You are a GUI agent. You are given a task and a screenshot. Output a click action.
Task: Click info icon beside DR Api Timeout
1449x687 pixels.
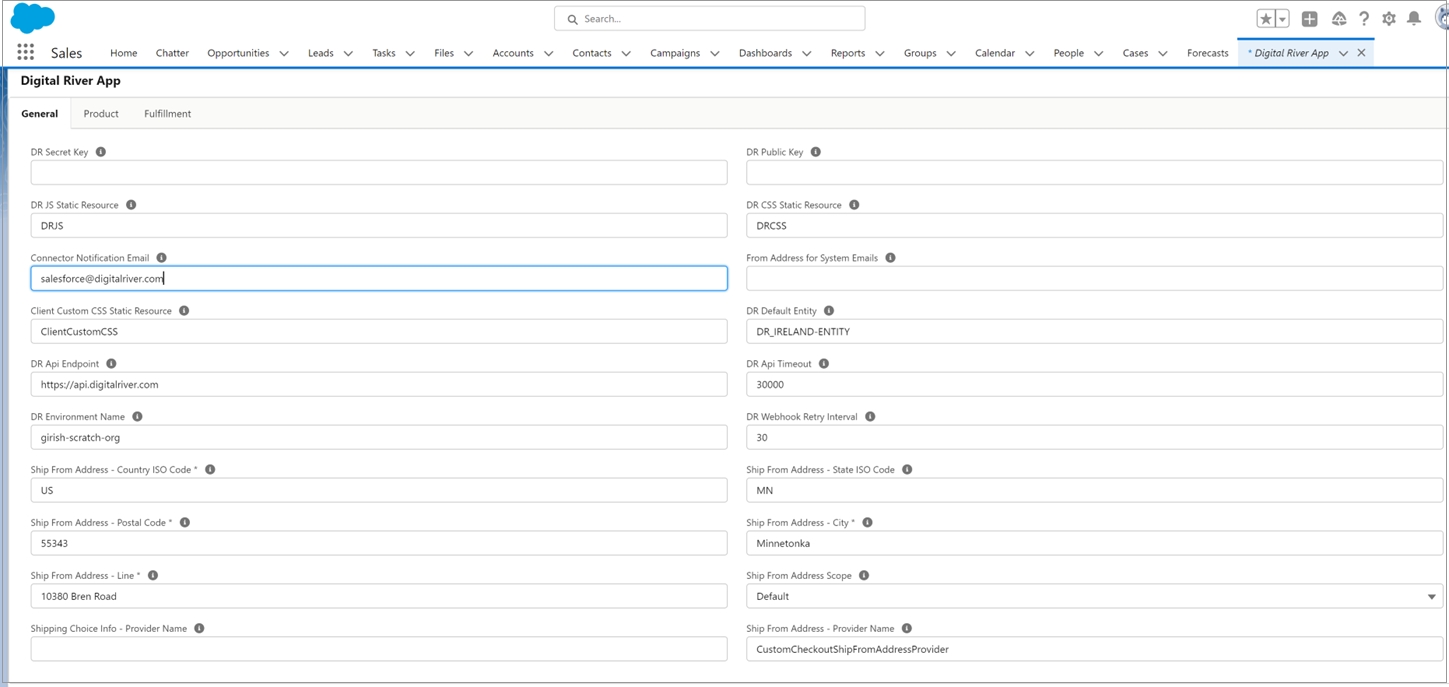pos(824,364)
